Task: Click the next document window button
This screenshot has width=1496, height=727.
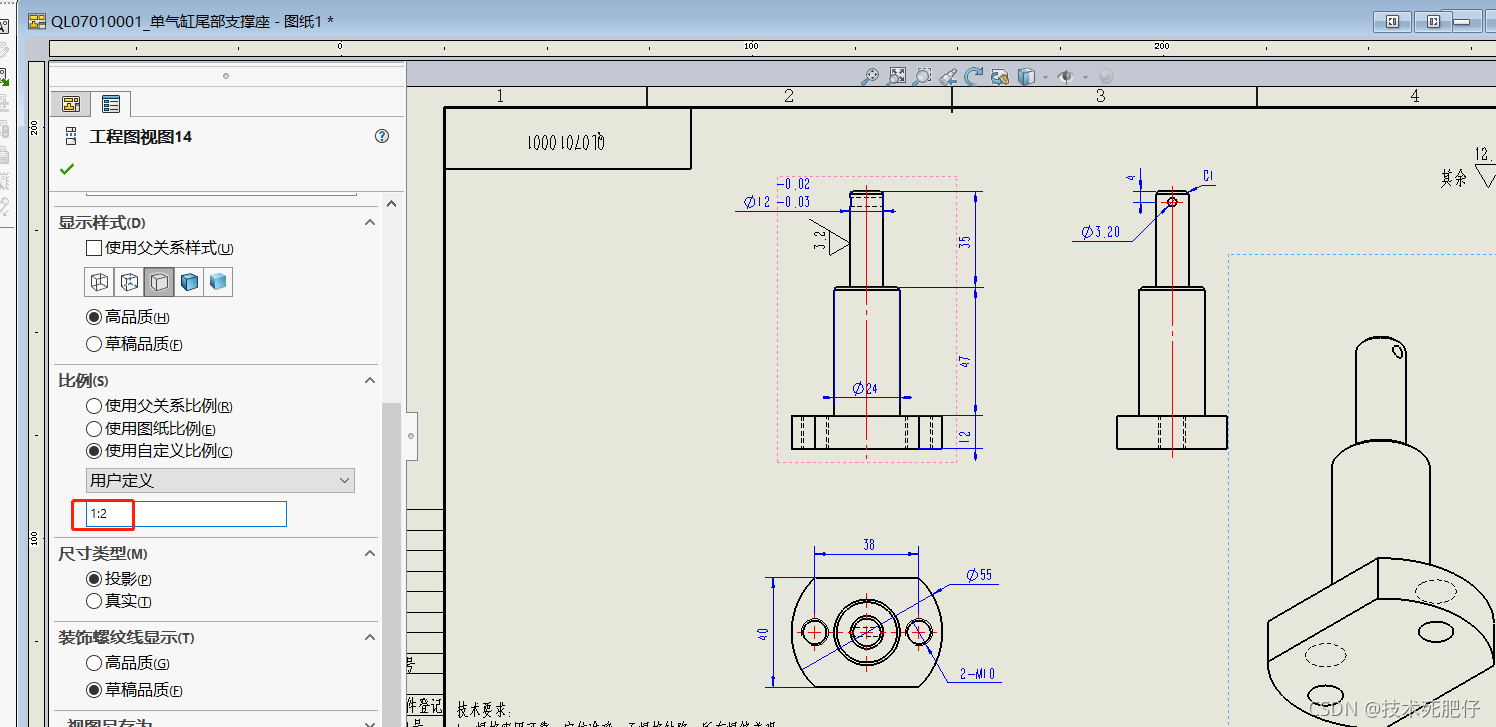Action: [1433, 21]
